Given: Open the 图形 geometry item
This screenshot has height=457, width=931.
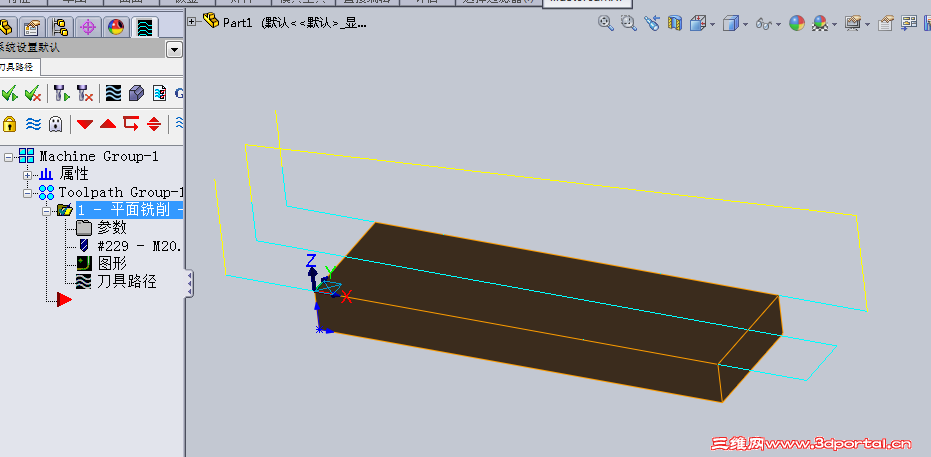Looking at the screenshot, I should coord(112,264).
